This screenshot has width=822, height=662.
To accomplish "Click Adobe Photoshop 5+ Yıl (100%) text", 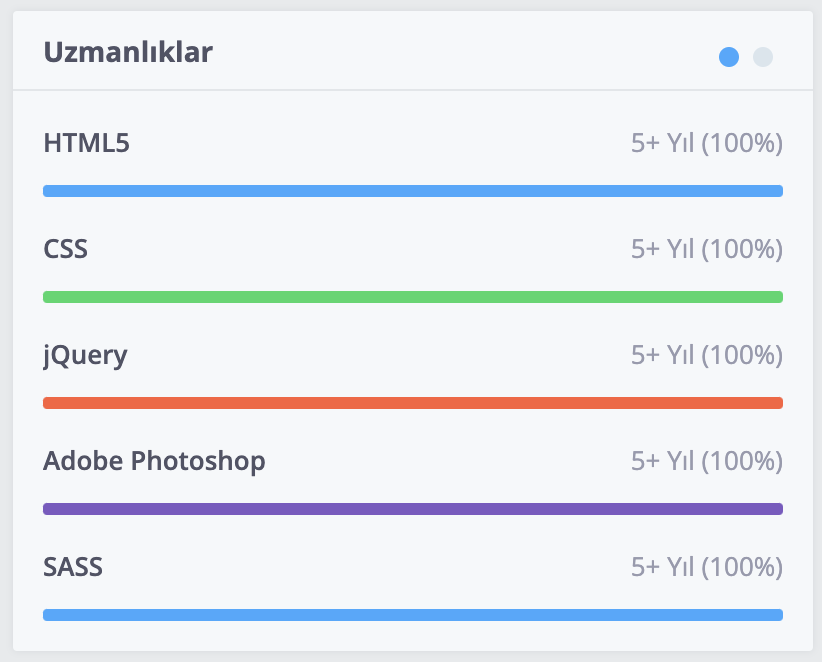I will click(x=707, y=461).
